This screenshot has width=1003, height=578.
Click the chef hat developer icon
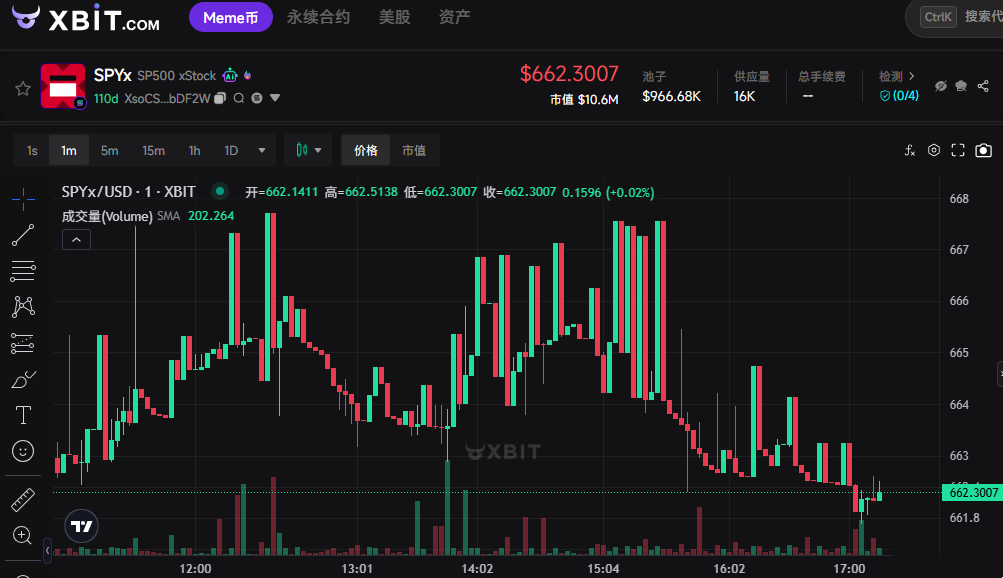(961, 86)
